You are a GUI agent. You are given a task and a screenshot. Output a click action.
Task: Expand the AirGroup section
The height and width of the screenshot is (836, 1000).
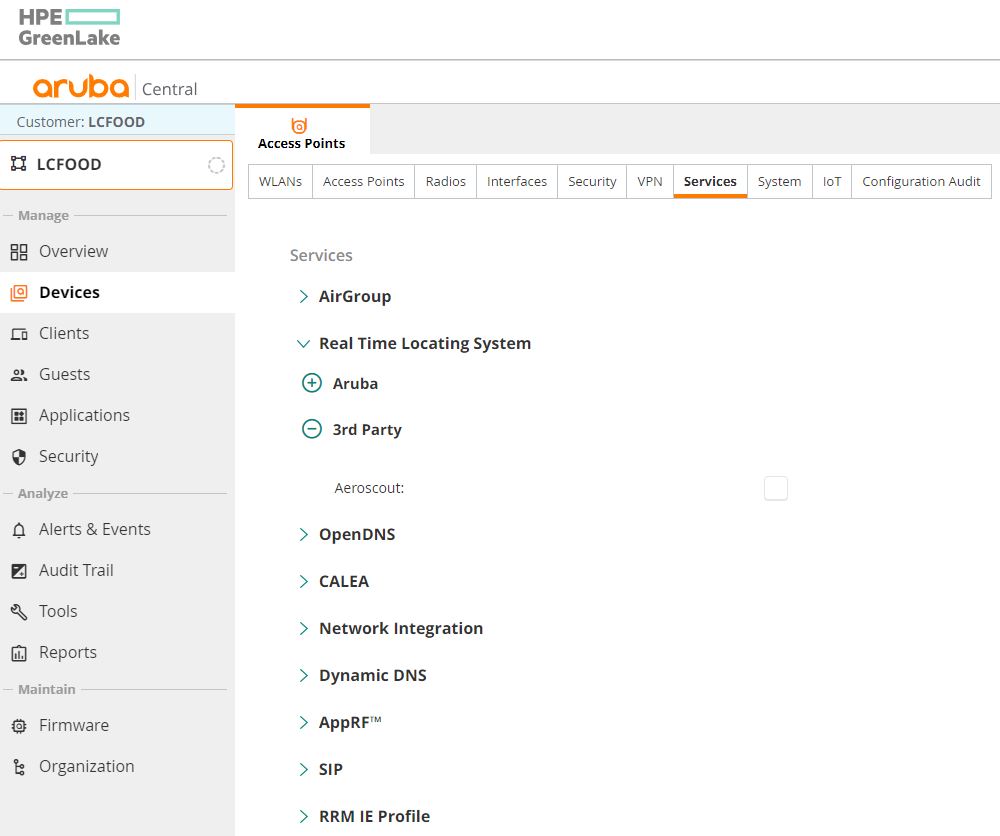pos(303,297)
